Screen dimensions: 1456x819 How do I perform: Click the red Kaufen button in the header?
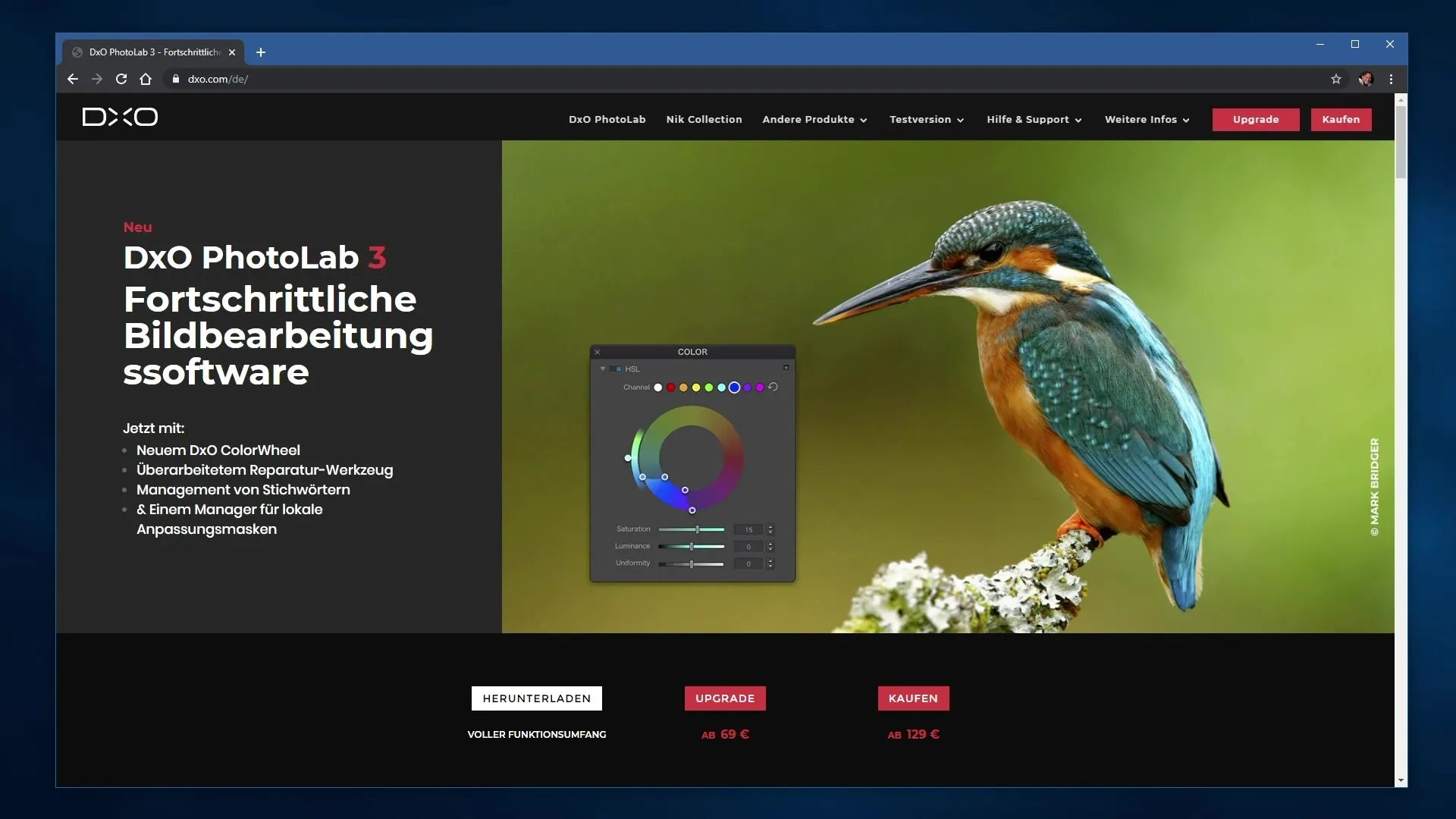[1341, 119]
